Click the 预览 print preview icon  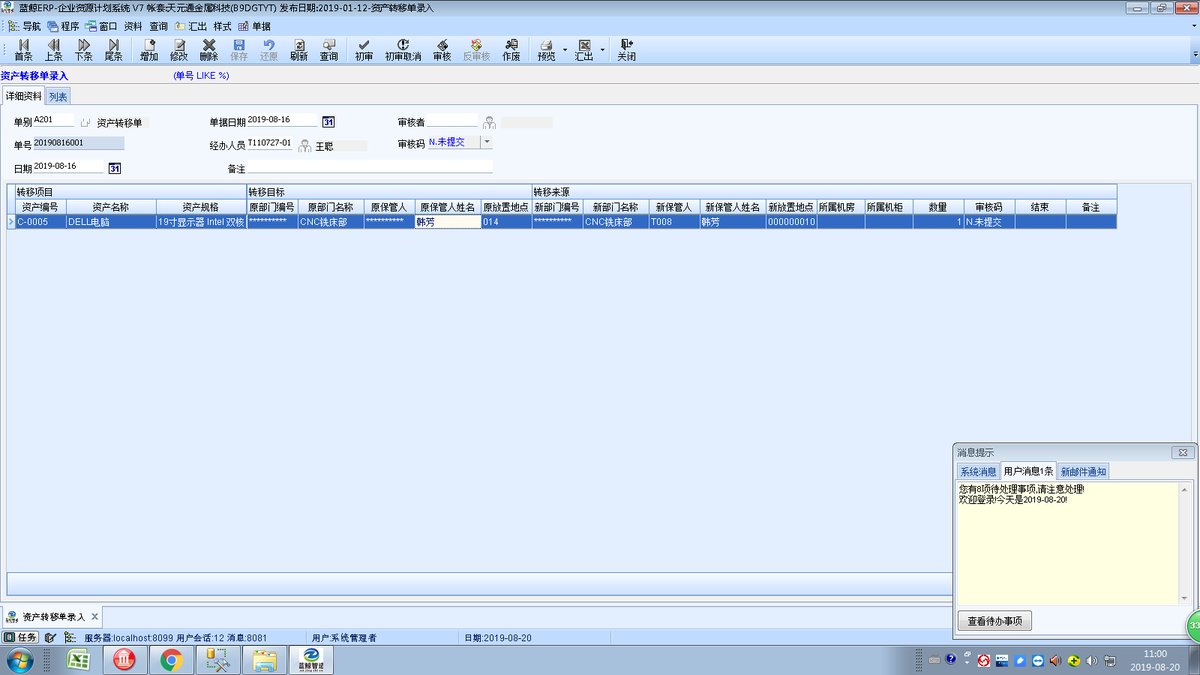click(x=546, y=50)
